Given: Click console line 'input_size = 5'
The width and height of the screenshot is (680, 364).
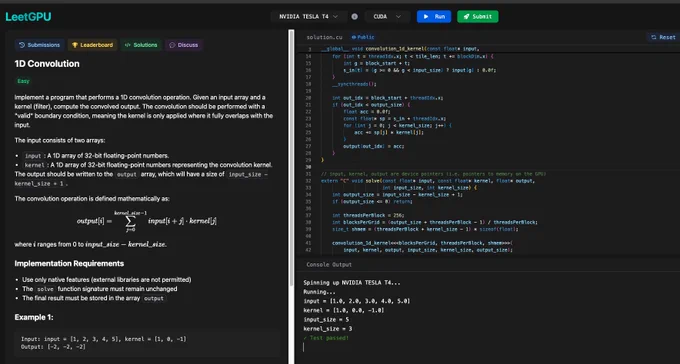Looking at the screenshot, I should [x=326, y=319].
